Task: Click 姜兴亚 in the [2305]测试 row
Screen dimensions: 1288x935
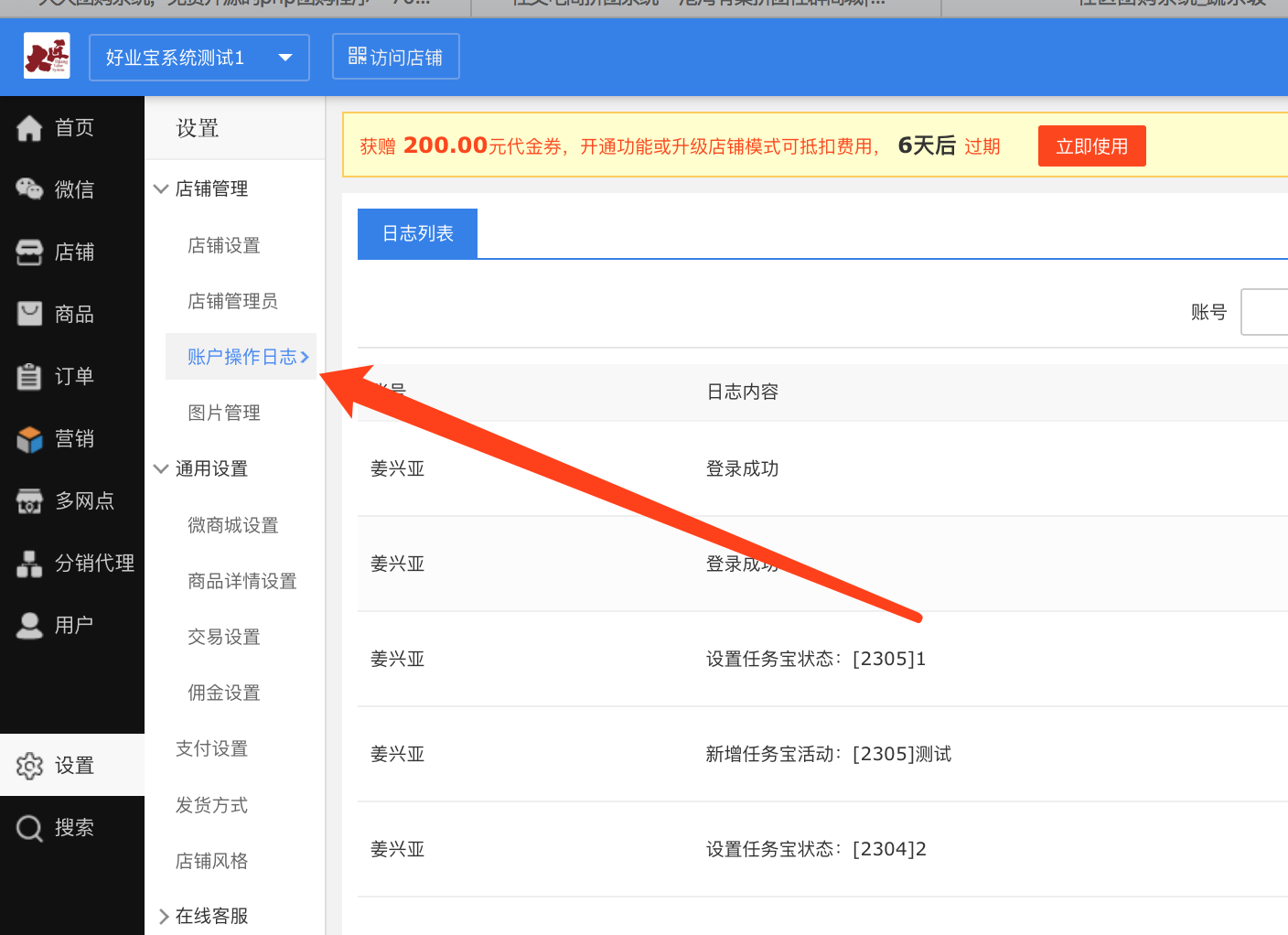Action: point(398,754)
